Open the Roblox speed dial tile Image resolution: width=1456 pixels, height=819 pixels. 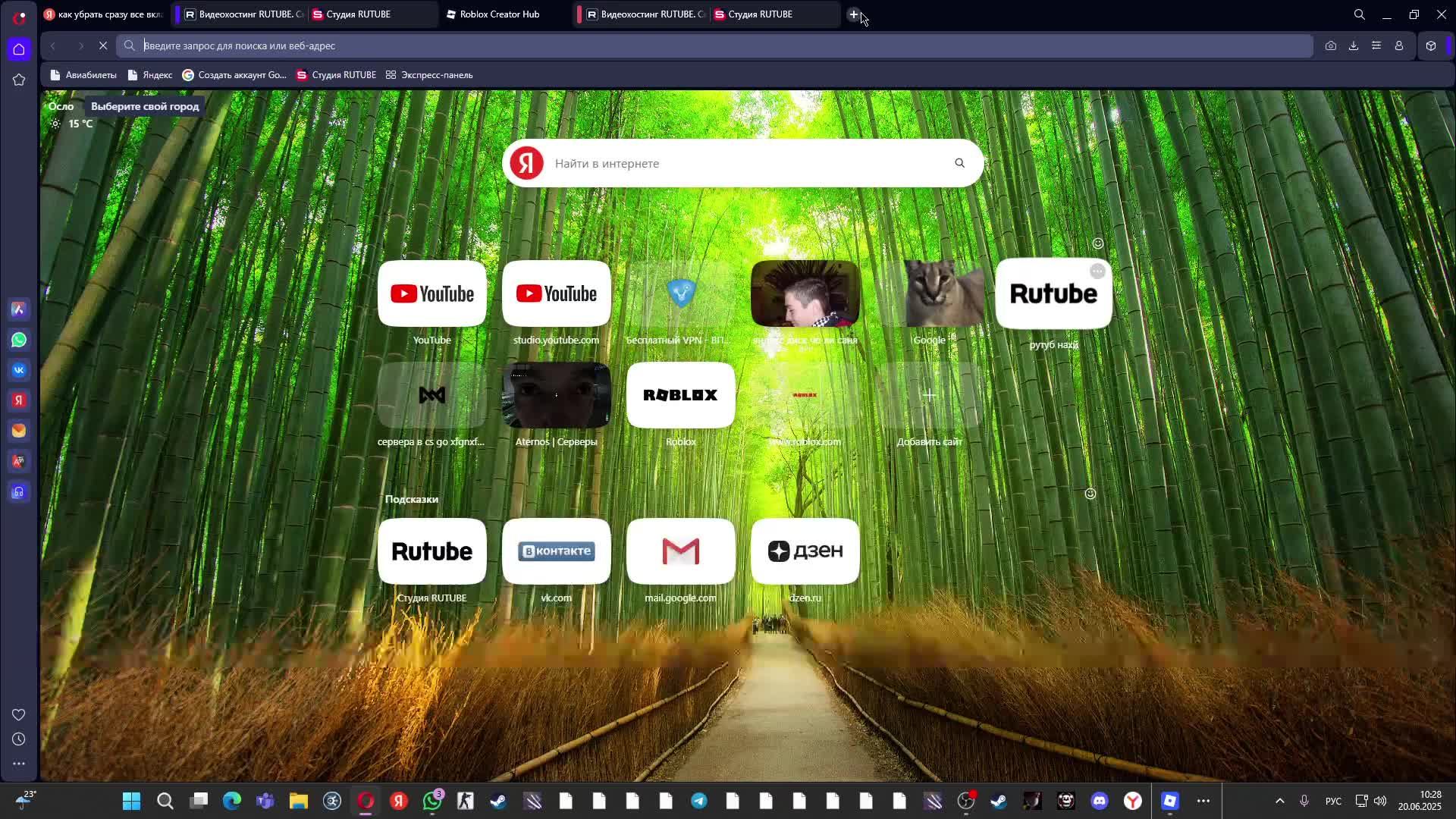pyautogui.click(x=681, y=395)
